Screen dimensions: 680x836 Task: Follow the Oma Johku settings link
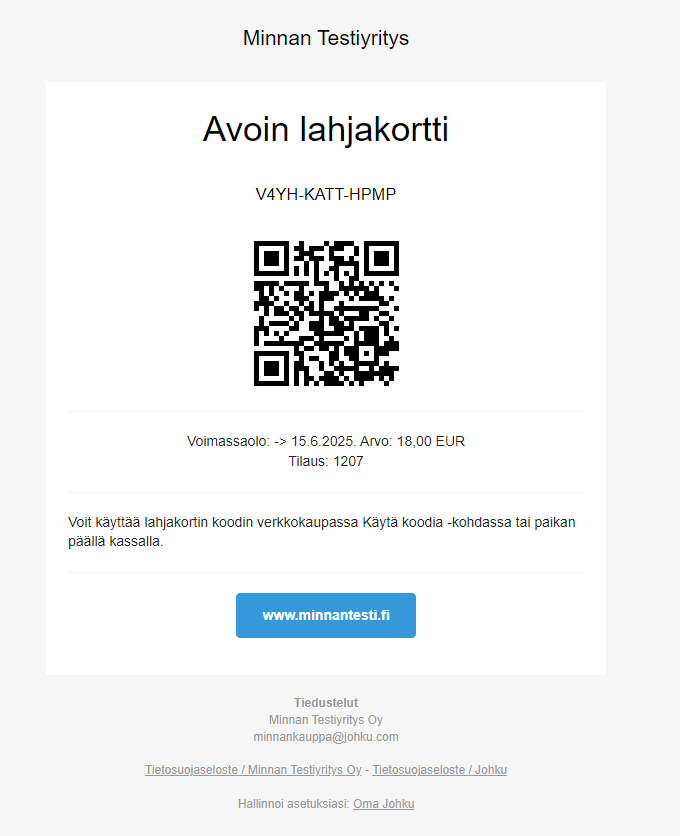tap(383, 803)
